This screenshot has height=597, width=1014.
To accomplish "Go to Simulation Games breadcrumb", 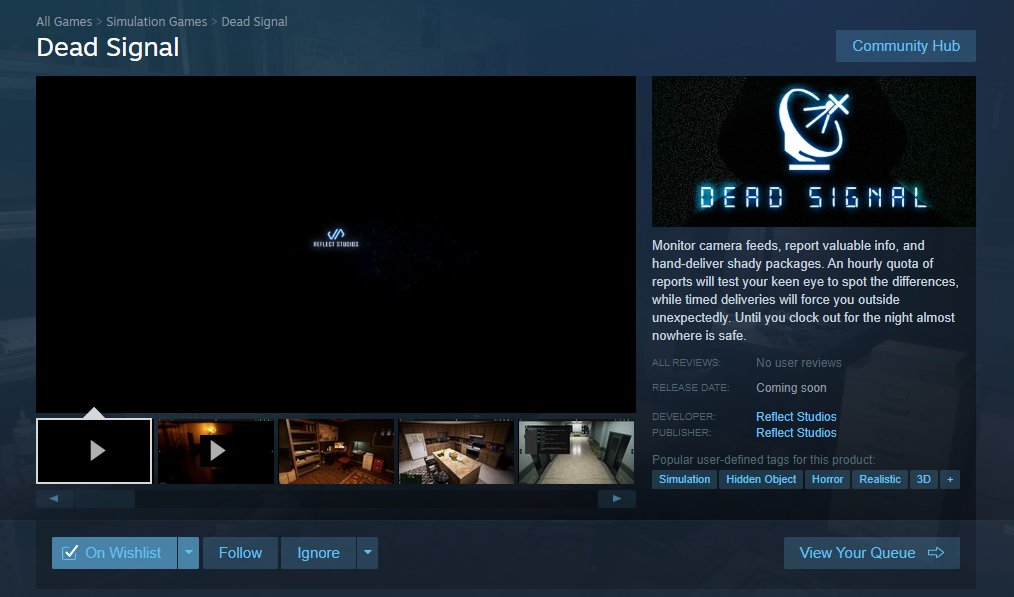I will (x=156, y=21).
